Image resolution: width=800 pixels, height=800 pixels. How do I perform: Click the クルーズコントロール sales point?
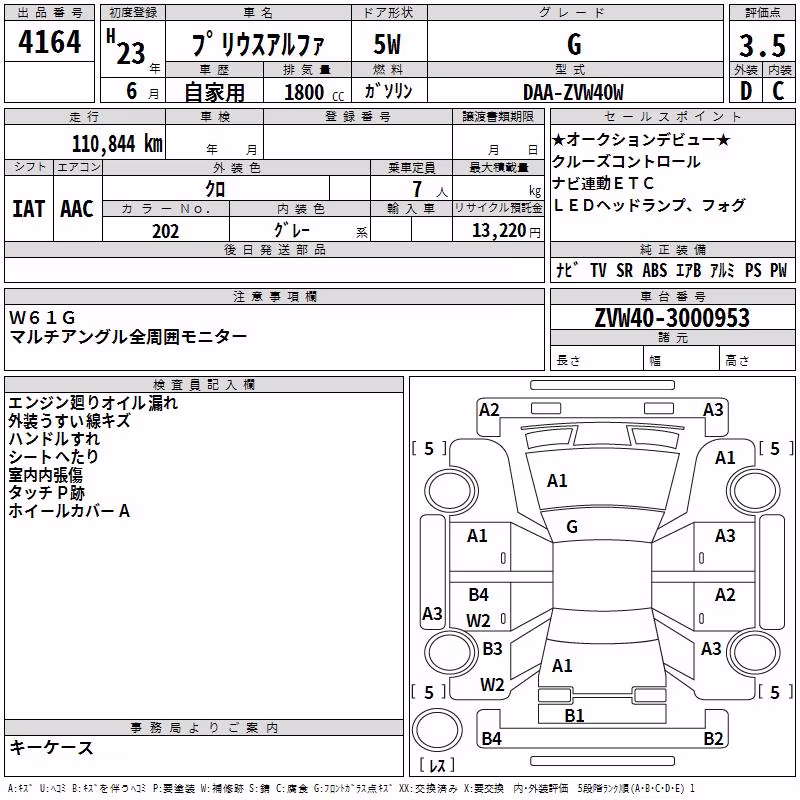626,162
